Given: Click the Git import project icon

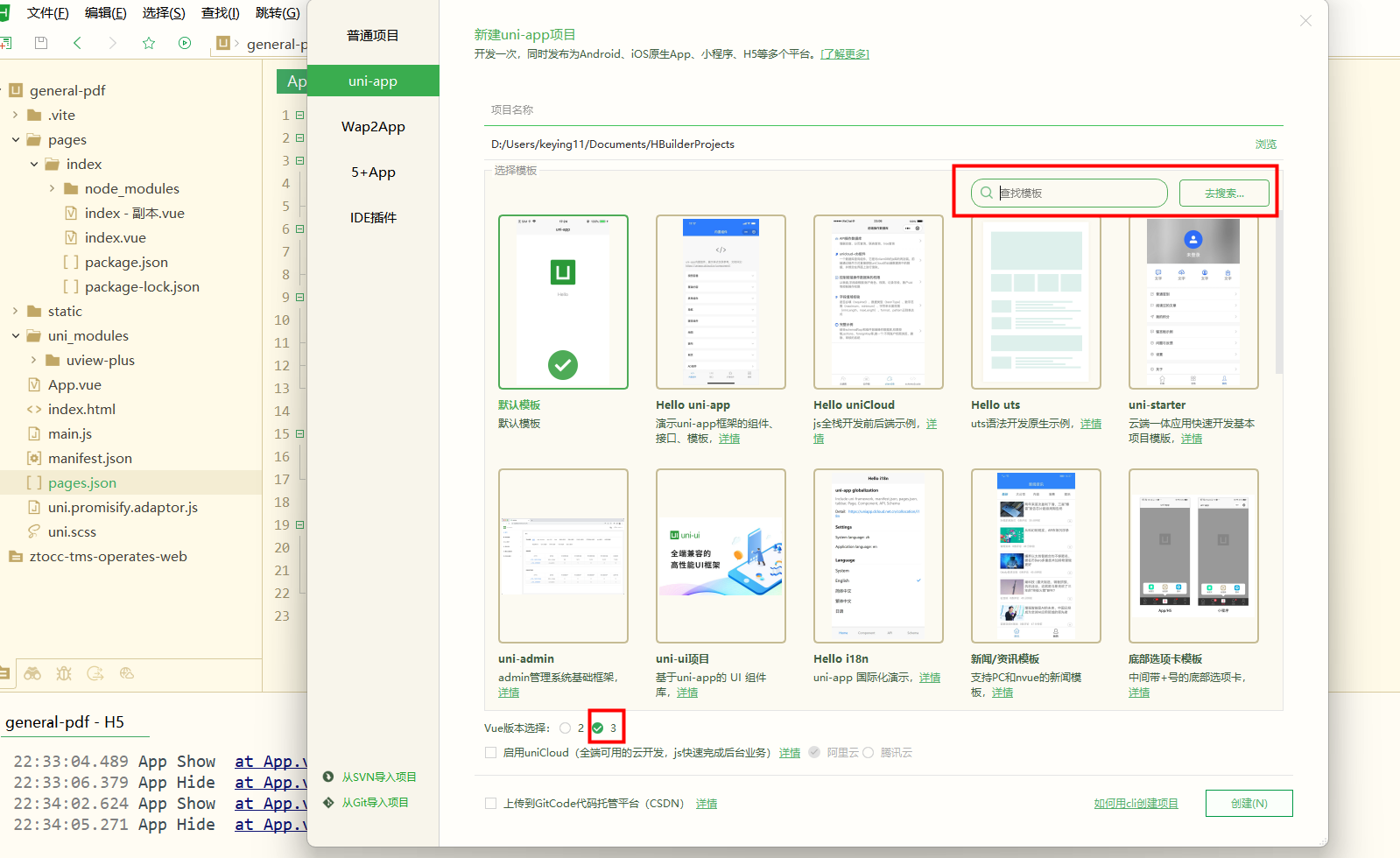Looking at the screenshot, I should [x=328, y=802].
